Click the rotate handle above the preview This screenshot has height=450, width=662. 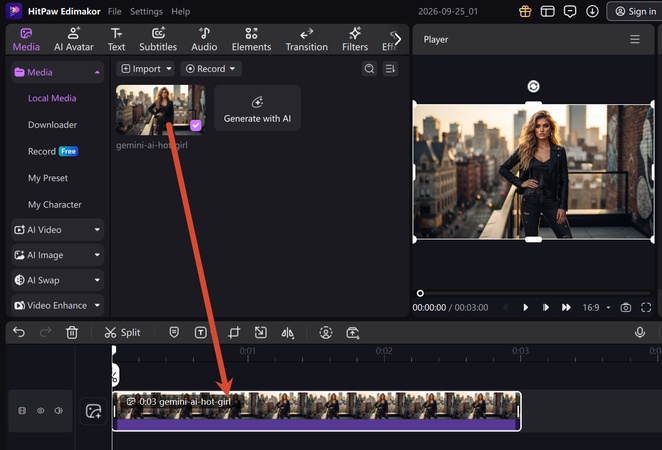(533, 86)
